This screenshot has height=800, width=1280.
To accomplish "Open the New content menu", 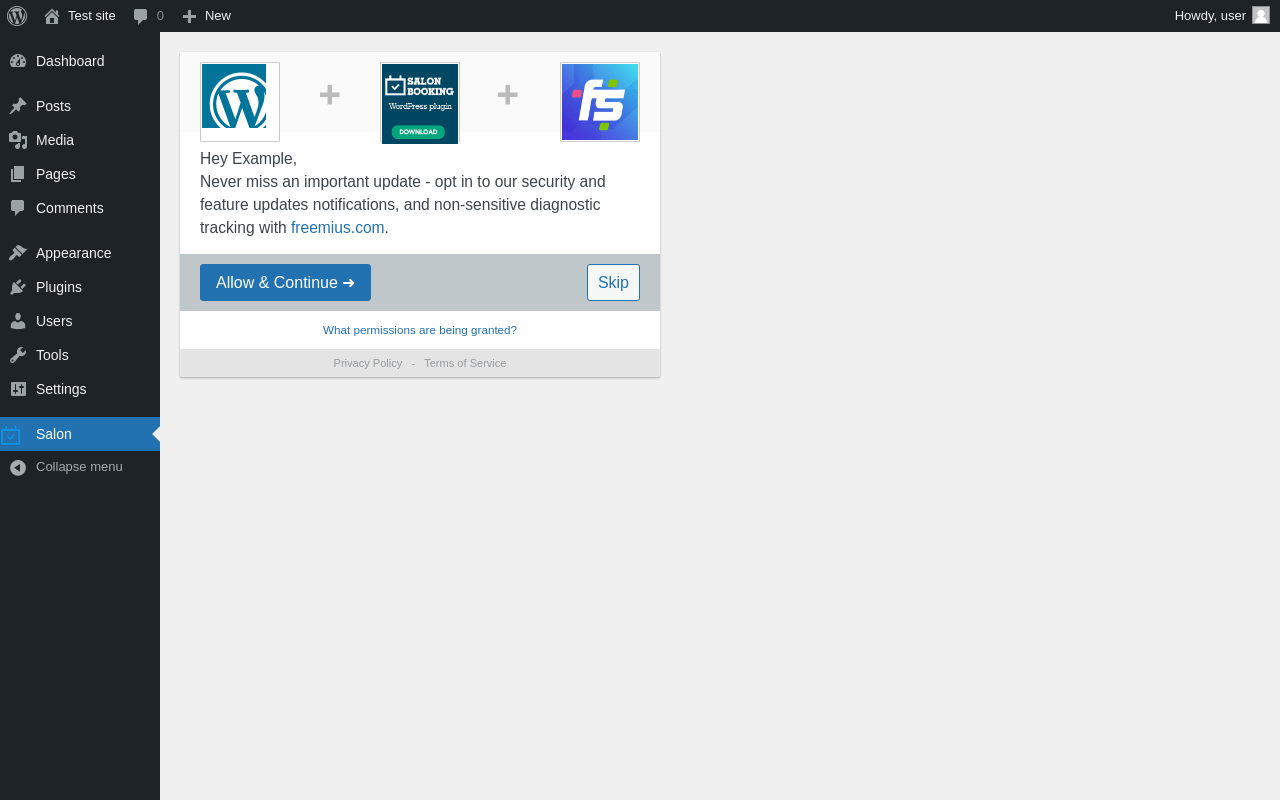I will click(x=218, y=16).
